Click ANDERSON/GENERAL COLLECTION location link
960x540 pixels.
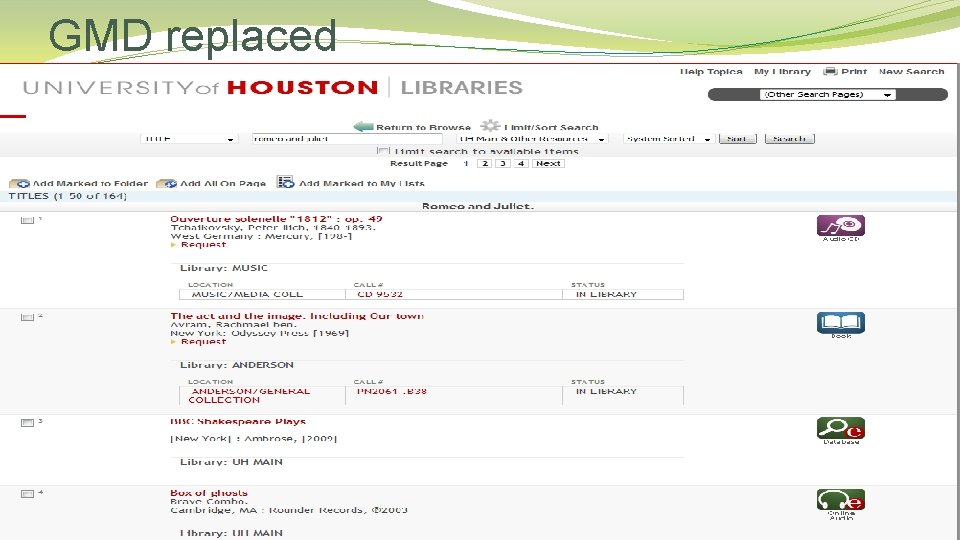[x=249, y=396]
